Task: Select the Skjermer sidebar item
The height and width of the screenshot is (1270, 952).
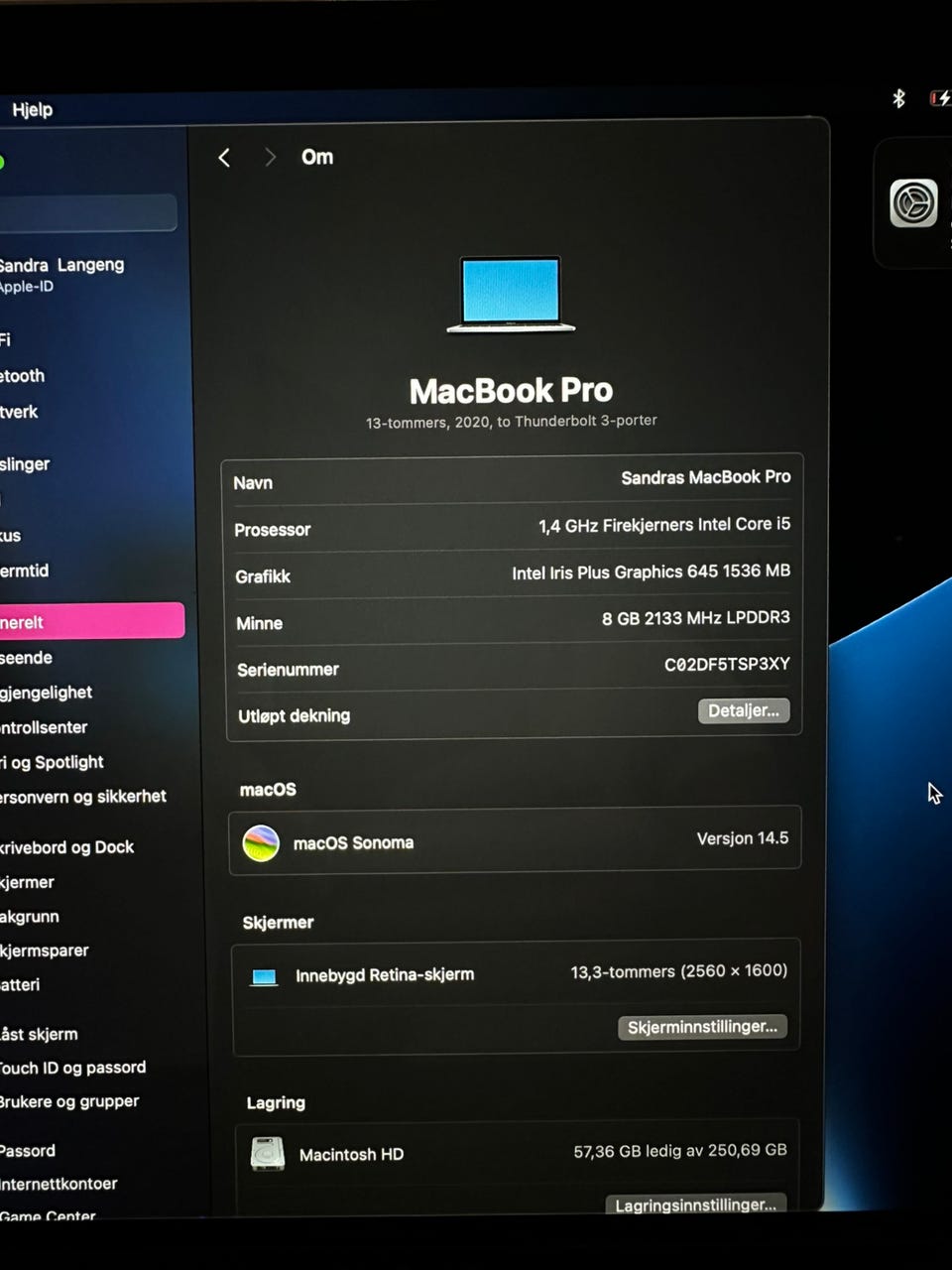Action: (27, 882)
